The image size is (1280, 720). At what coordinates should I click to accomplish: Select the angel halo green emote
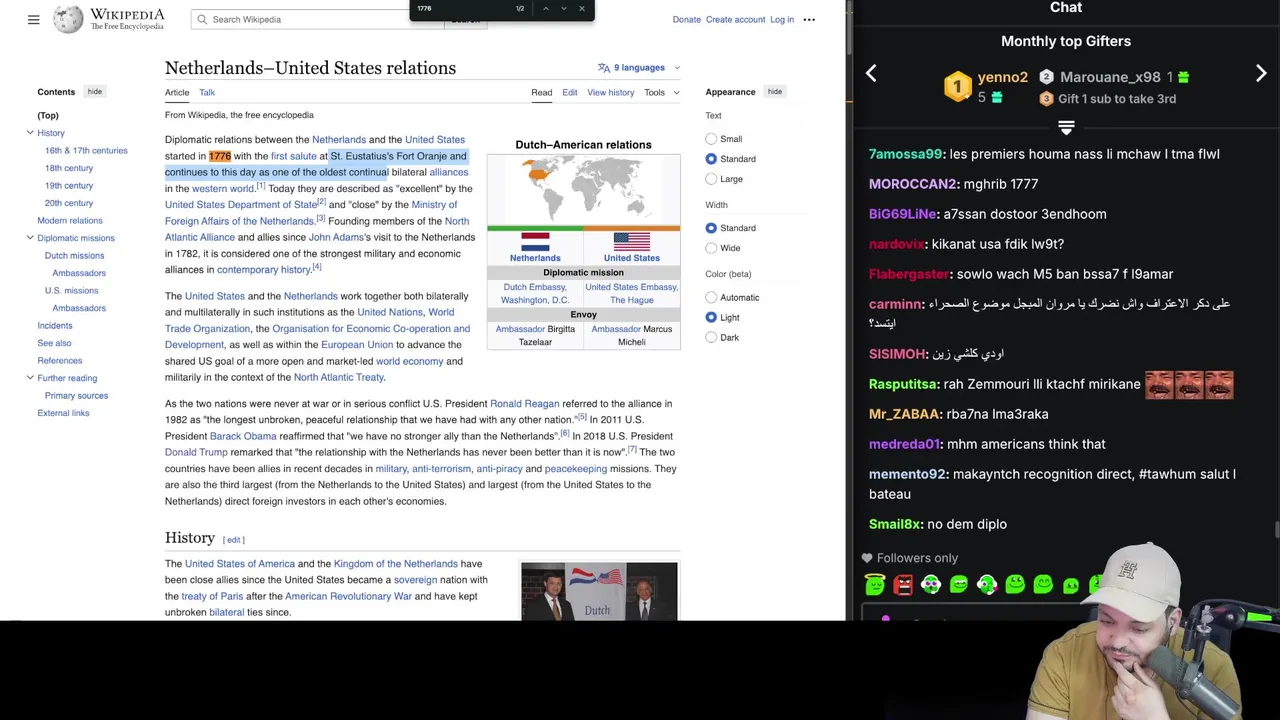[875, 585]
